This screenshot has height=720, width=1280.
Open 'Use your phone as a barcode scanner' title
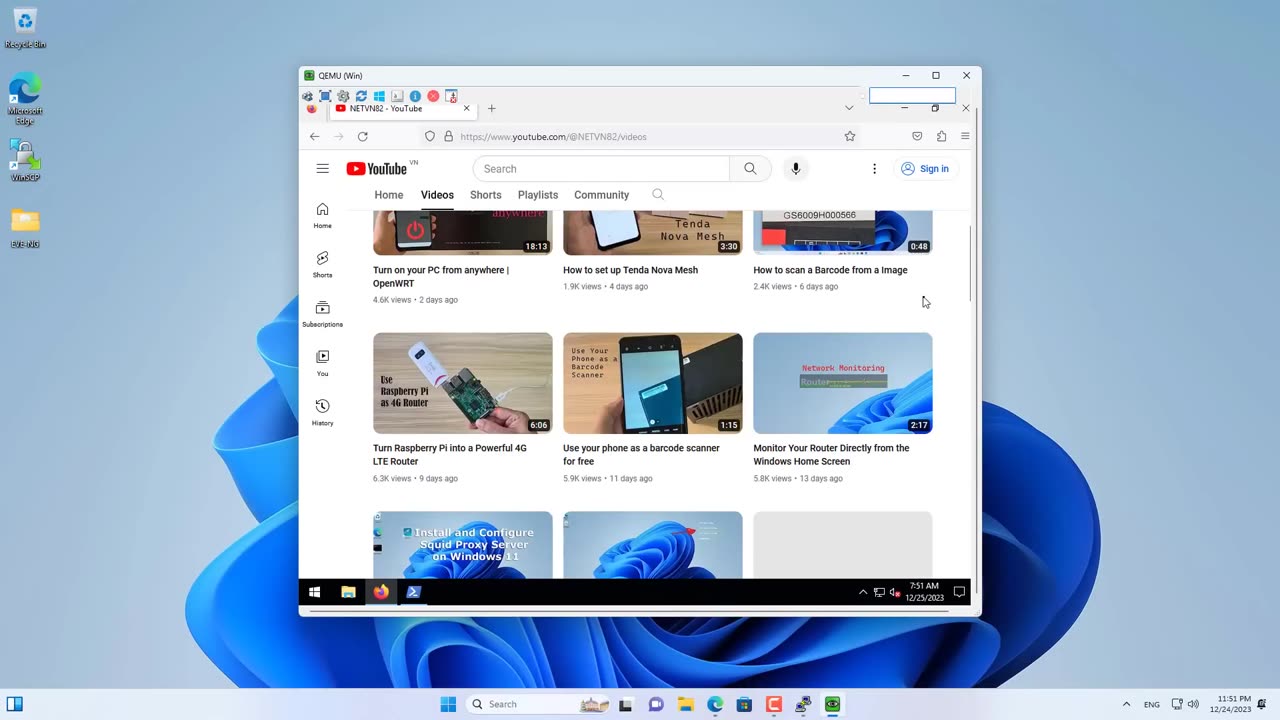pyautogui.click(x=642, y=455)
